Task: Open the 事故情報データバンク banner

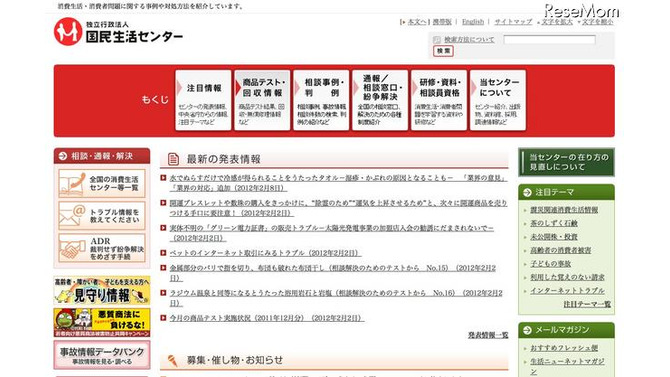Action: click(102, 355)
